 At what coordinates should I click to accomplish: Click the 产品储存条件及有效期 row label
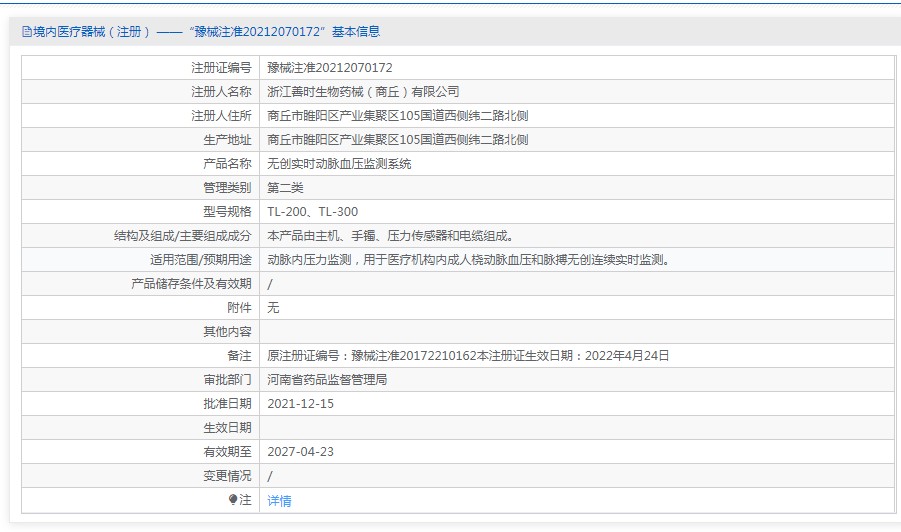tap(191, 284)
